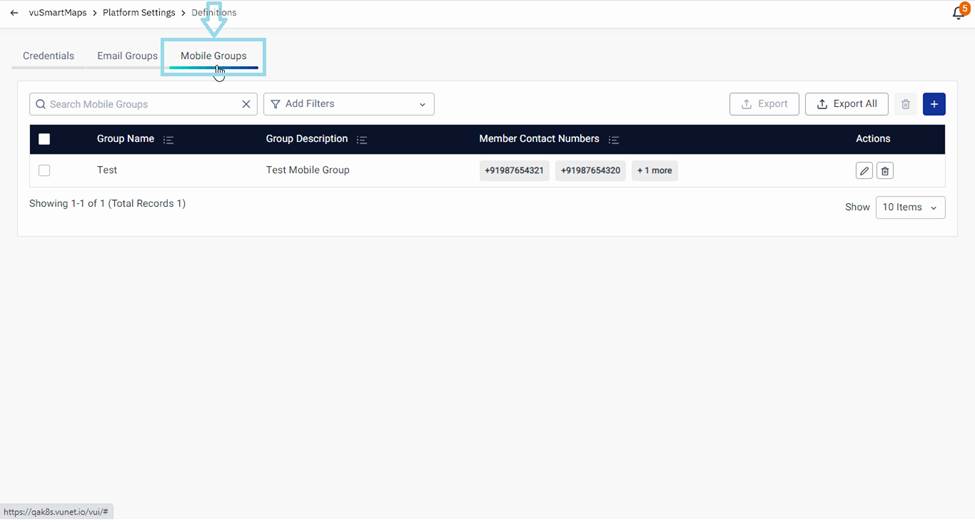The height and width of the screenshot is (522, 975).
Task: Open Group Name column sort icon
Action: 168,140
